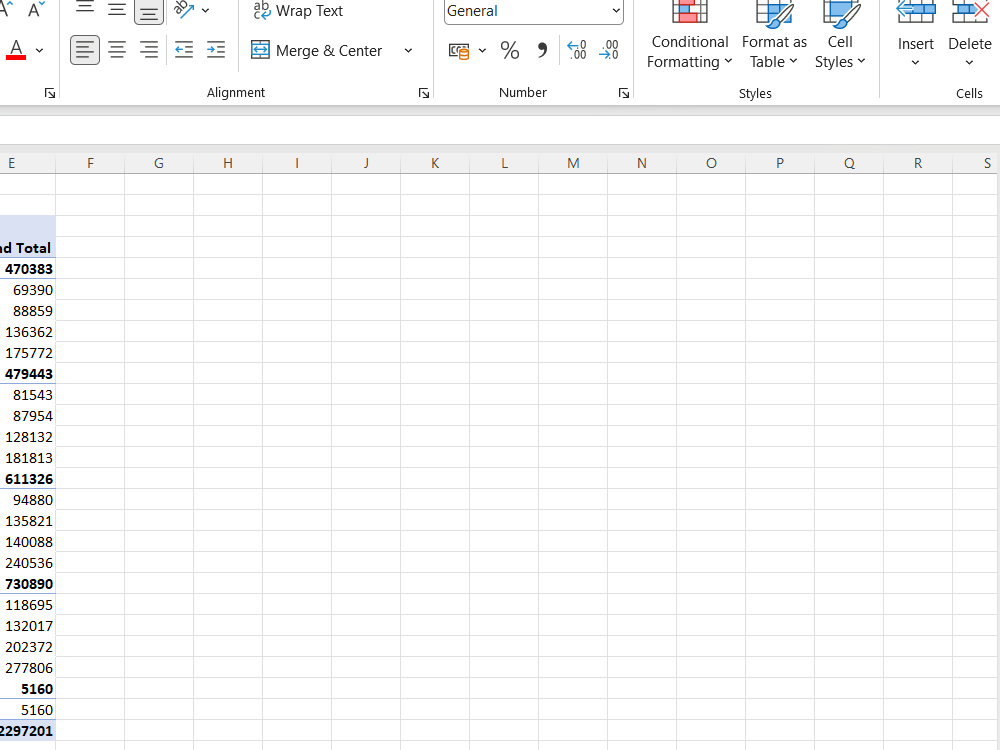Expand the Delete dropdown arrow
The image size is (1000, 750).
click(x=969, y=62)
